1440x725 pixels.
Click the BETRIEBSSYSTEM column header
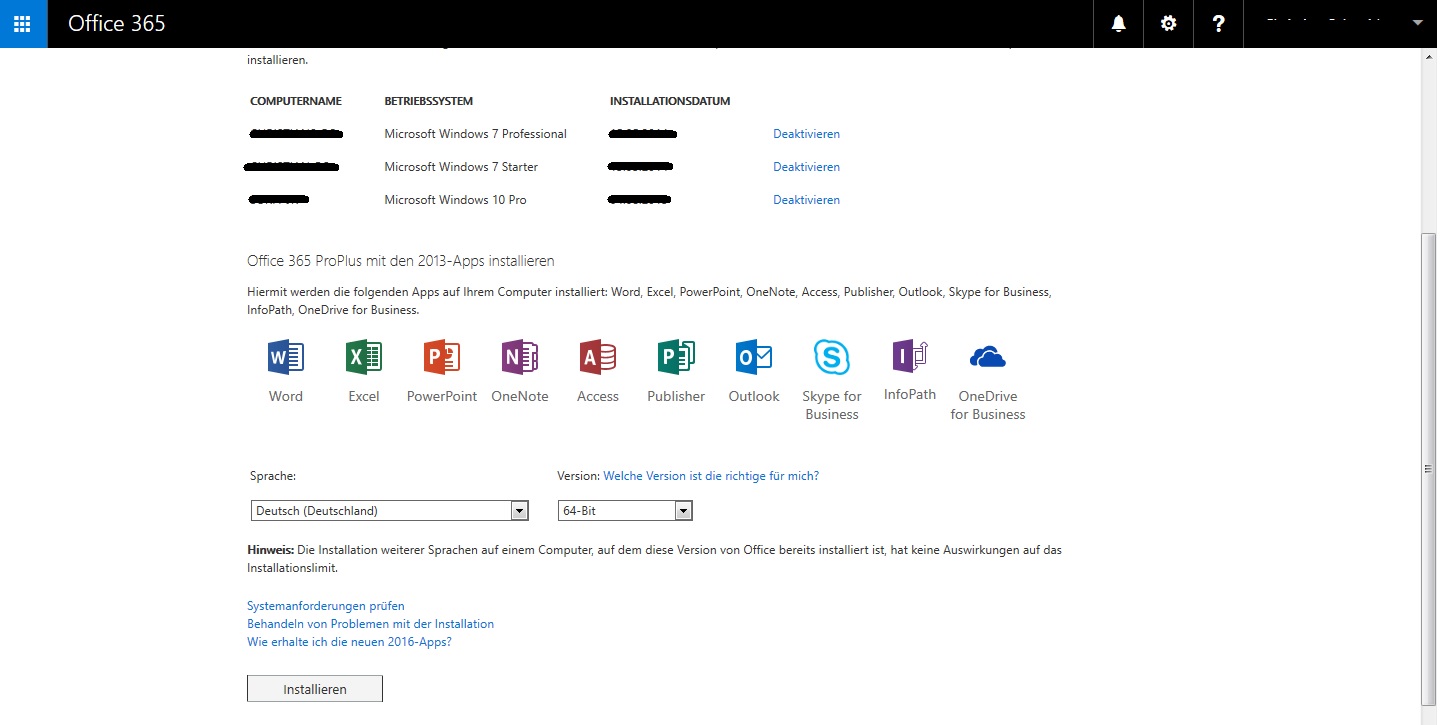coord(429,102)
